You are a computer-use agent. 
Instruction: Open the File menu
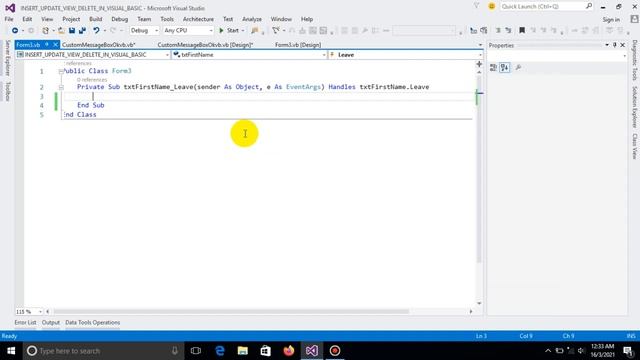click(9, 19)
